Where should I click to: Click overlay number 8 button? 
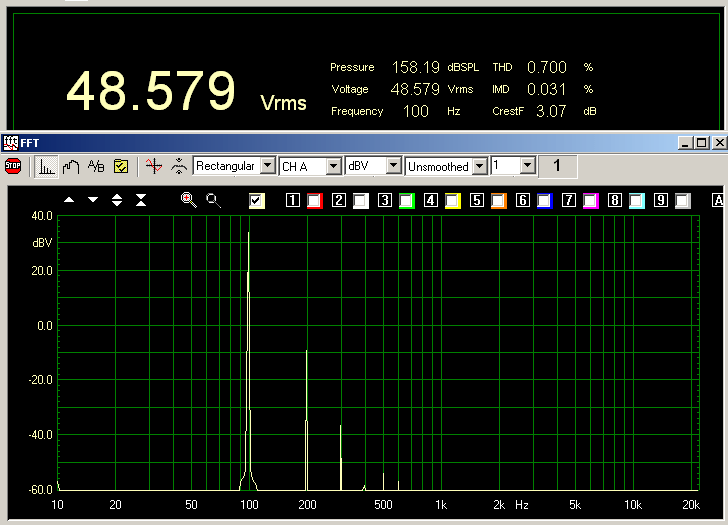tap(614, 201)
